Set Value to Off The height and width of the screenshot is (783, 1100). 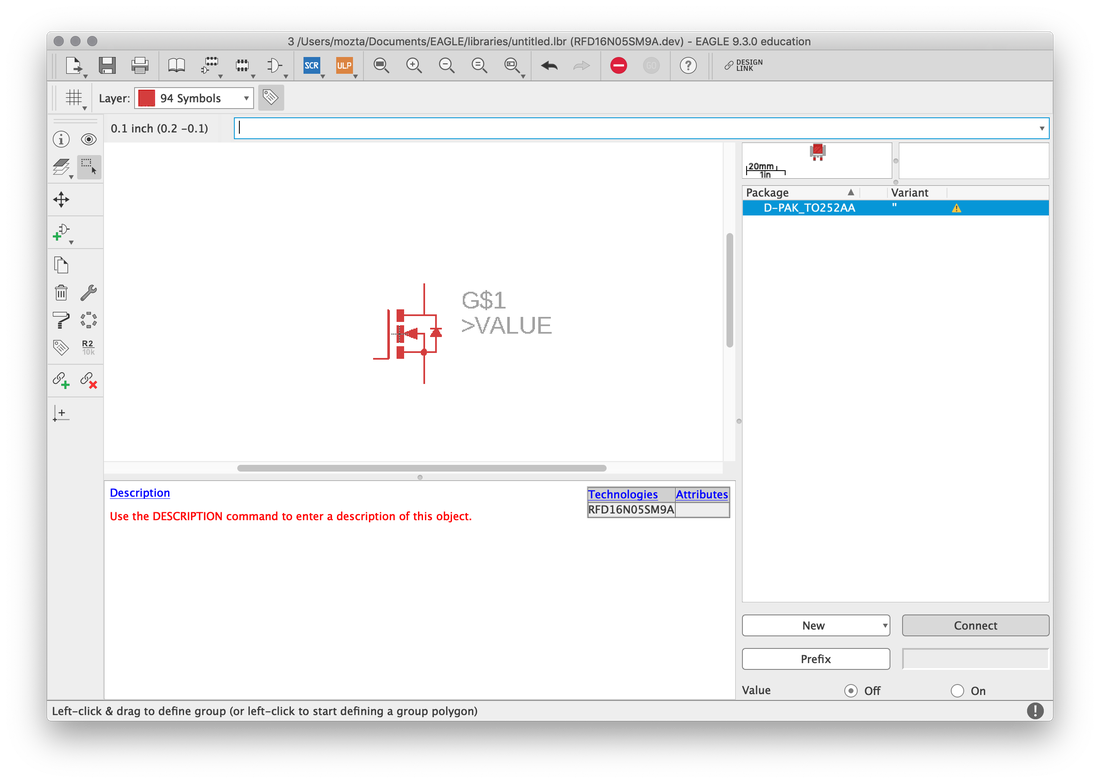click(851, 691)
